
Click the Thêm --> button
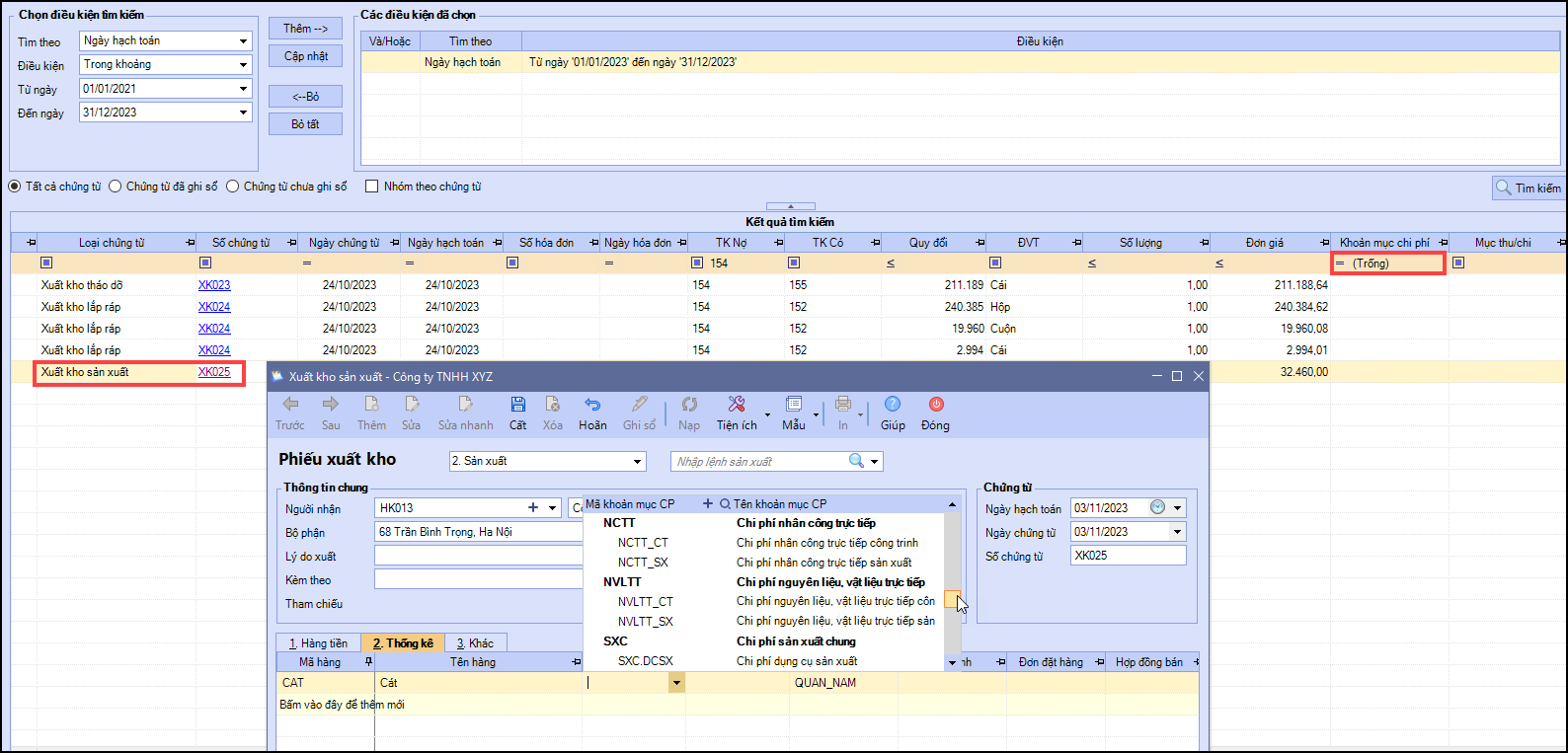(305, 29)
